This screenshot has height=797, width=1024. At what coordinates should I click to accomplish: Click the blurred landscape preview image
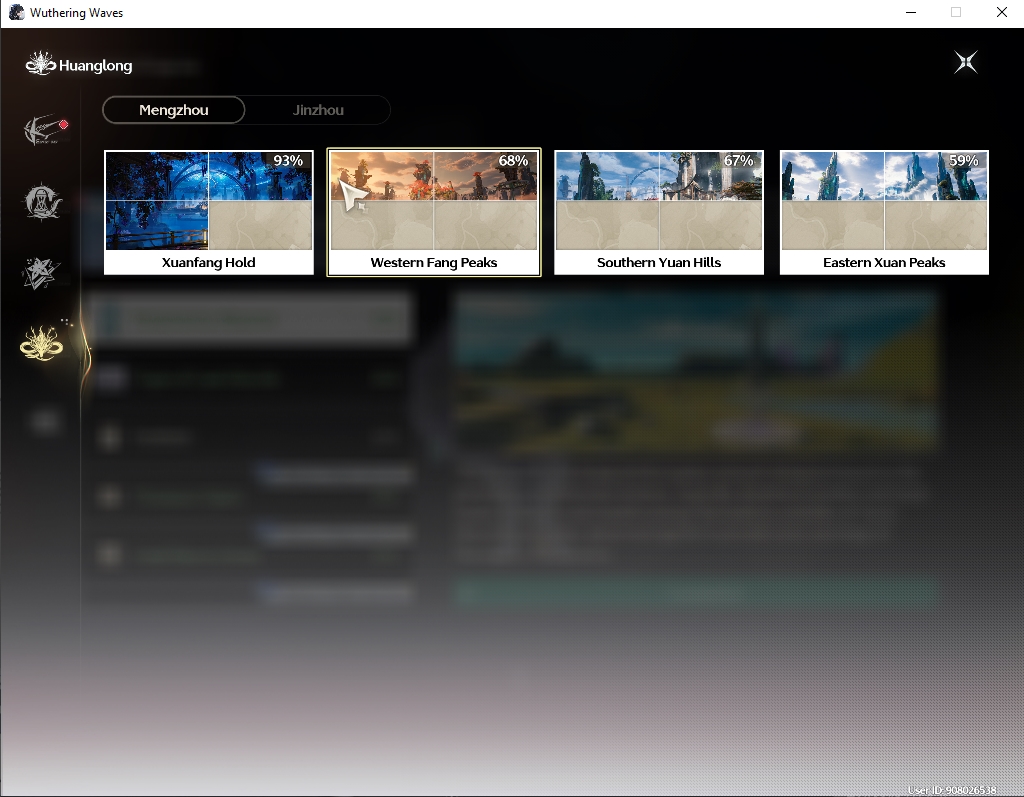tap(697, 371)
